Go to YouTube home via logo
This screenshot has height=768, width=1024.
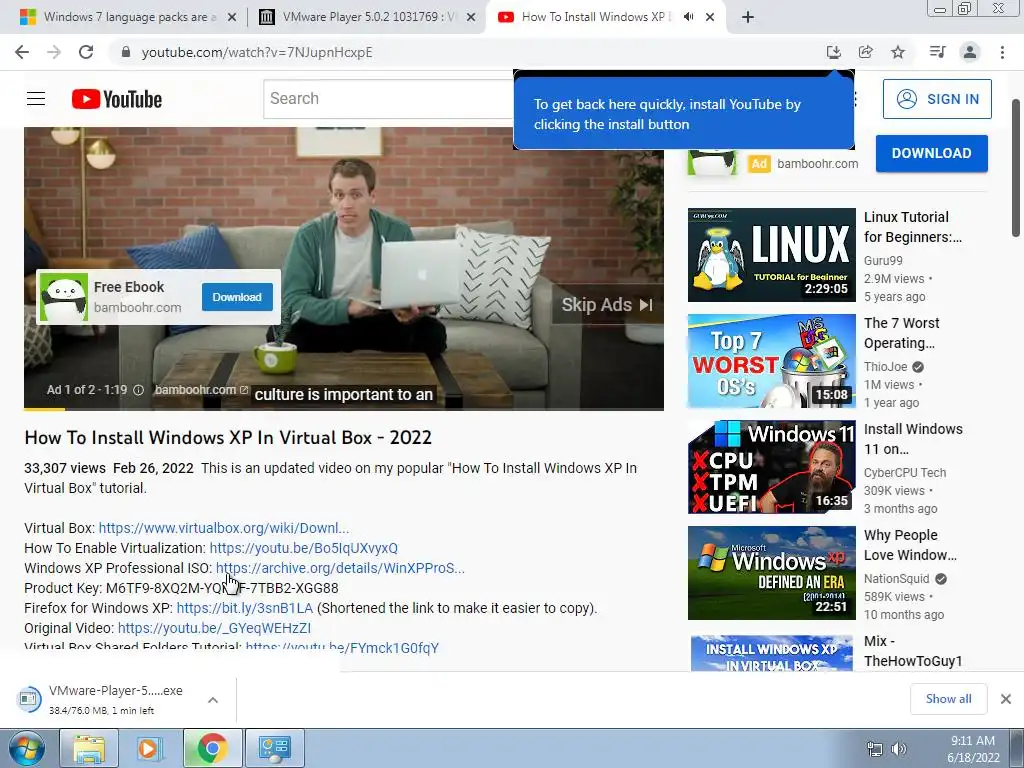(x=117, y=99)
